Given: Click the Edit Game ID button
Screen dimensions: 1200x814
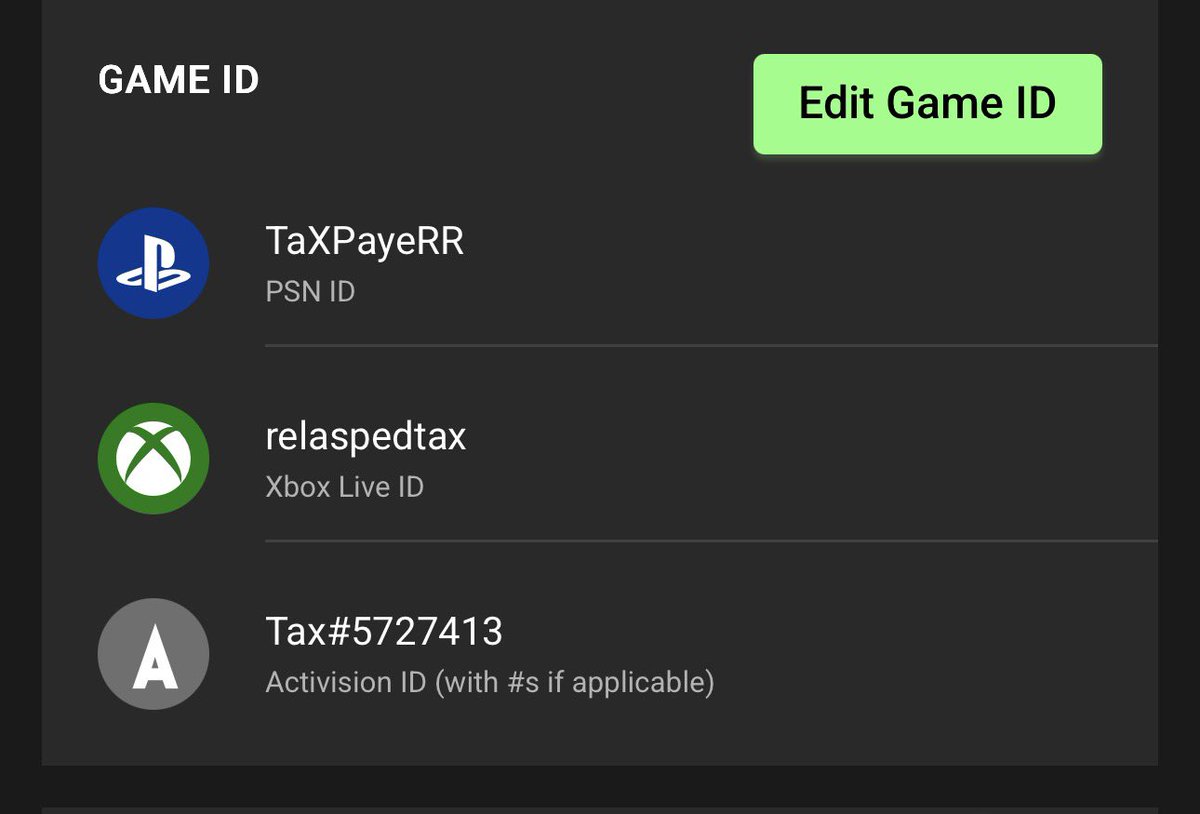Looking at the screenshot, I should [927, 104].
